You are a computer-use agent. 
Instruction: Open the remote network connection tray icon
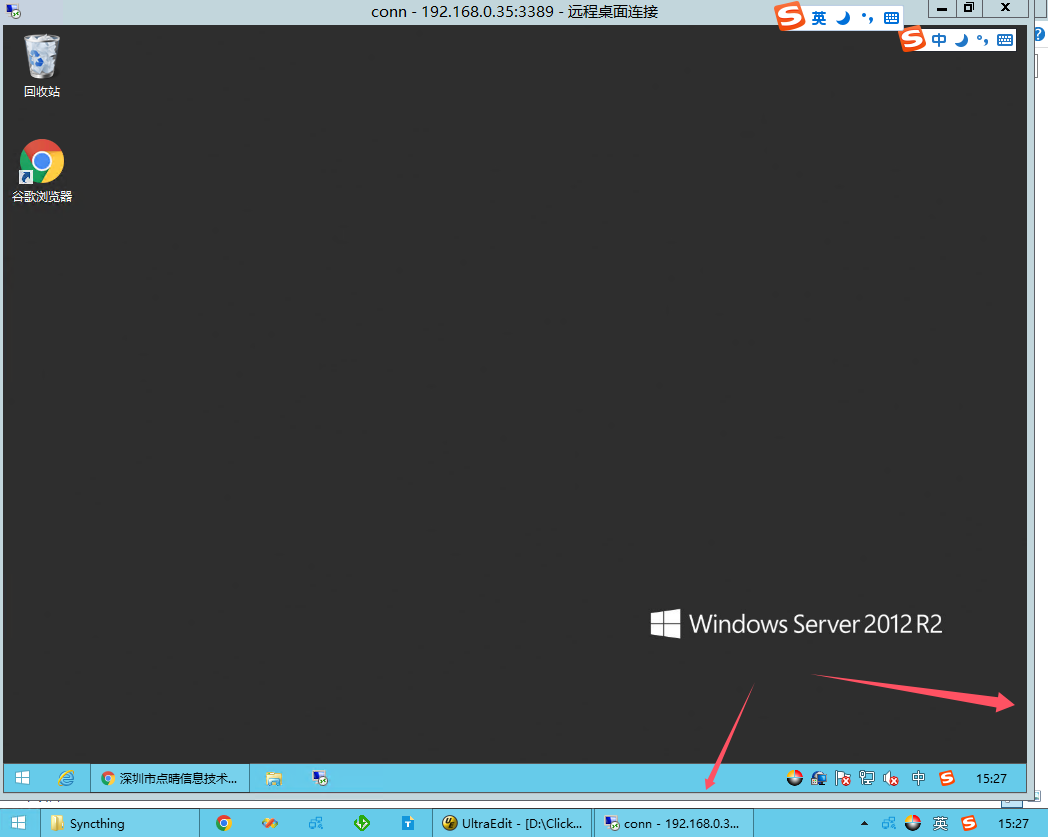[x=867, y=778]
